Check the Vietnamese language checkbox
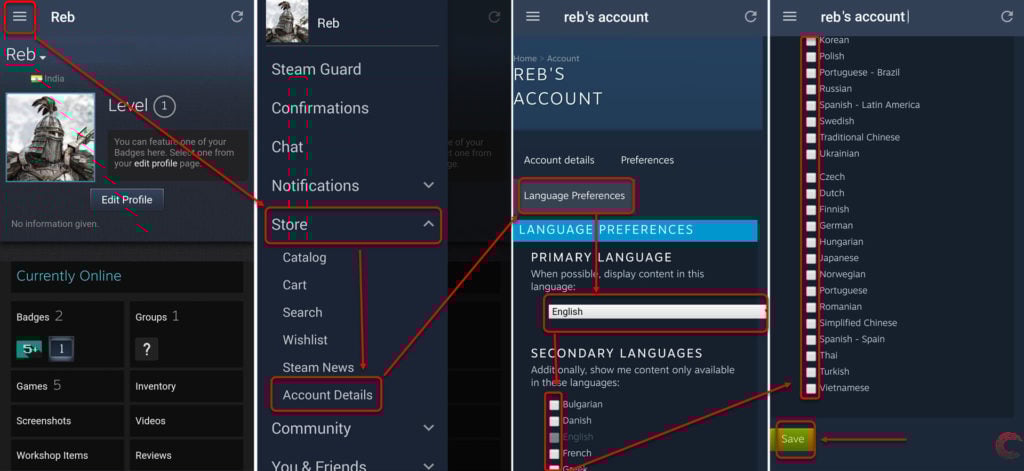The image size is (1024, 471). (x=810, y=389)
